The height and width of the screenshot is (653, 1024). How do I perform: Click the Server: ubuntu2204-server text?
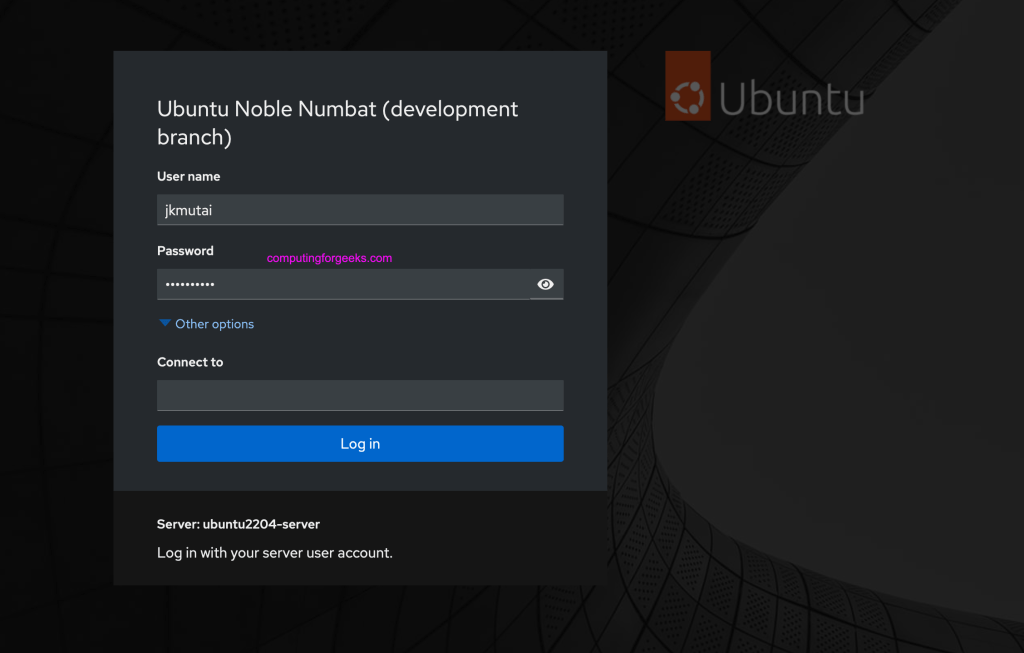[x=238, y=524]
